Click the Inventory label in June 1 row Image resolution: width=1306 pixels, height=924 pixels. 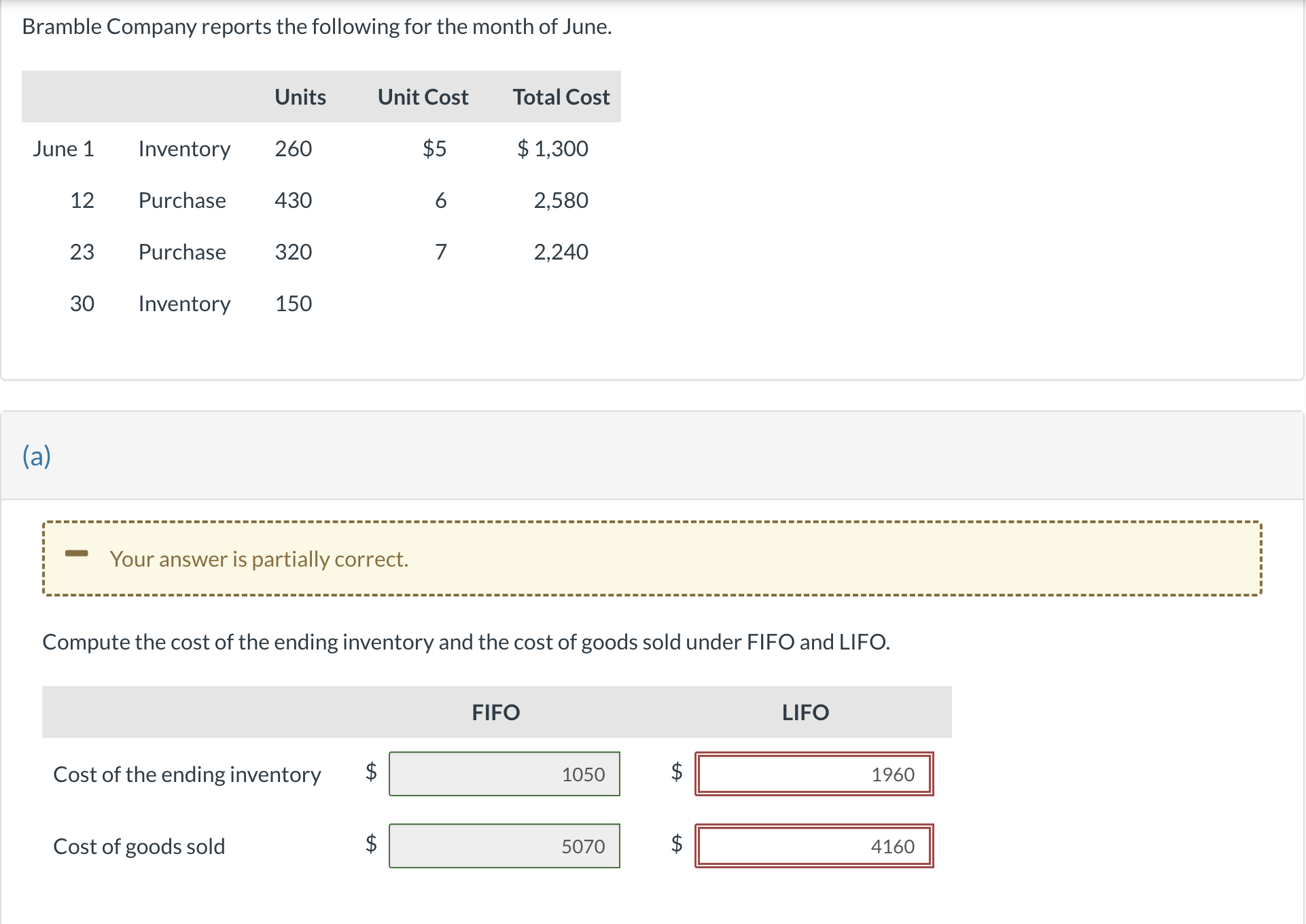184,149
